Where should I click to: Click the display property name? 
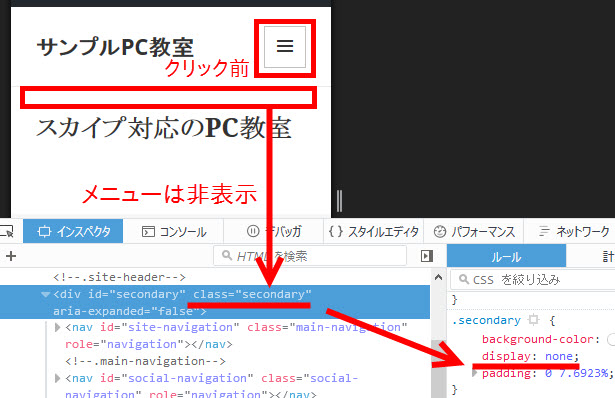pyautogui.click(x=506, y=356)
